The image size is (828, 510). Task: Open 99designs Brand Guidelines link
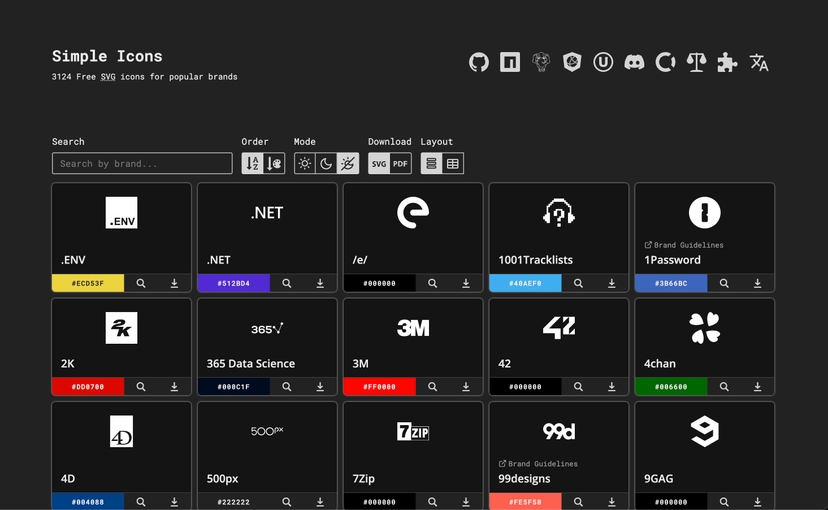click(542, 464)
